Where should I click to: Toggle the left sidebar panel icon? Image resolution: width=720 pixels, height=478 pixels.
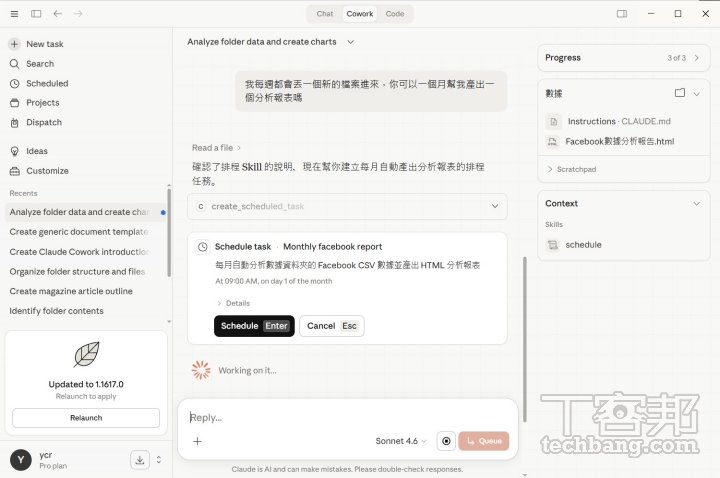[x=36, y=14]
